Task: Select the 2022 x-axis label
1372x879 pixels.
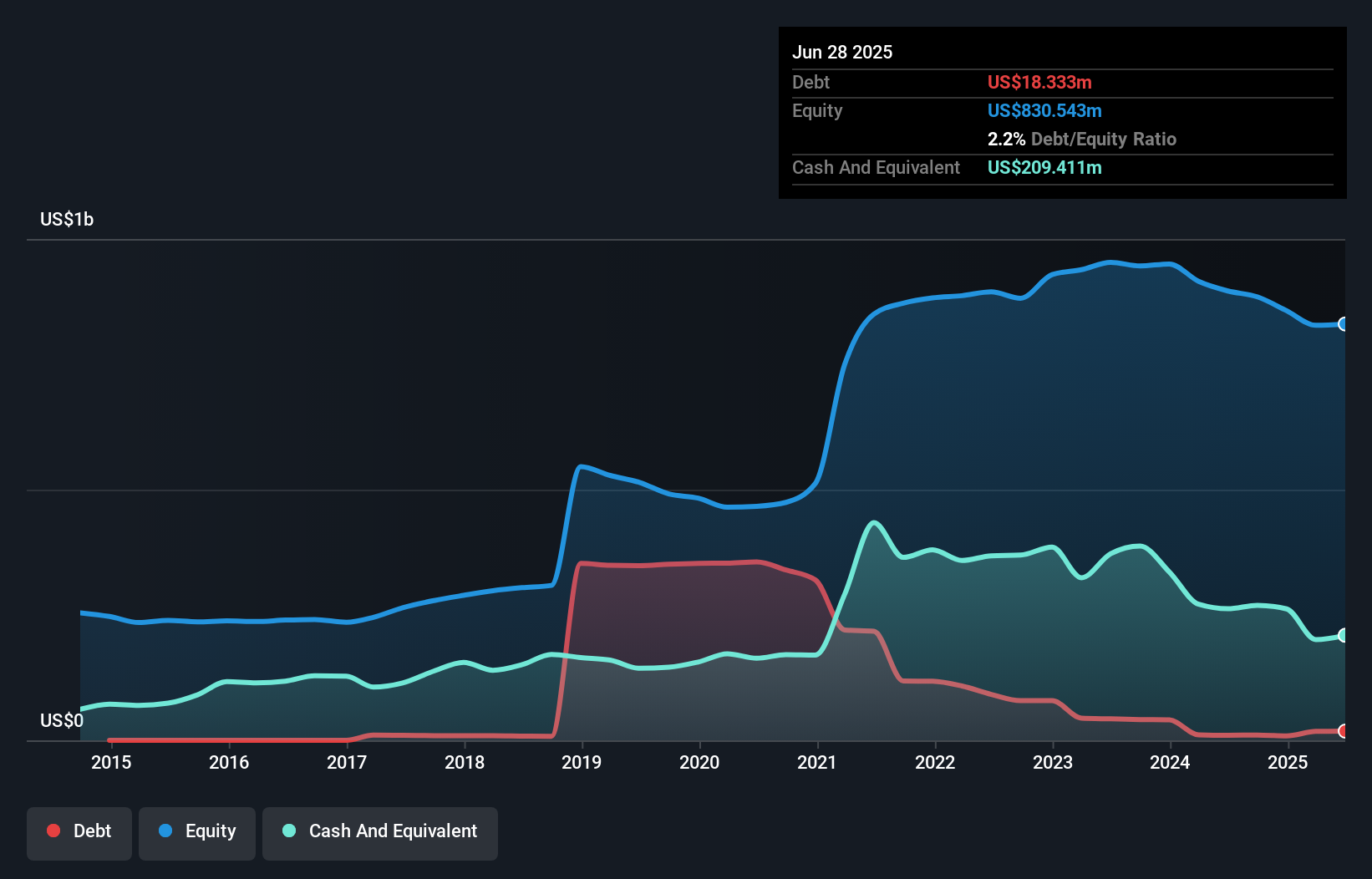Action: tap(935, 762)
